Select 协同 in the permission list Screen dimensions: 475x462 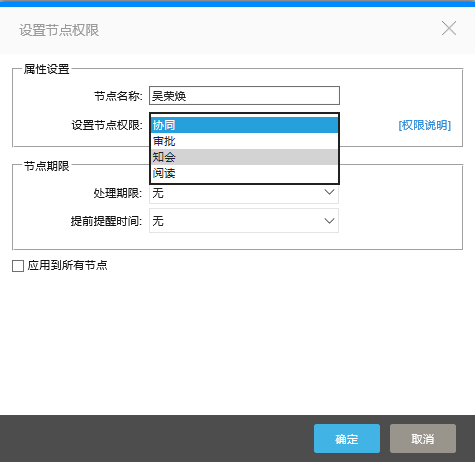244,125
